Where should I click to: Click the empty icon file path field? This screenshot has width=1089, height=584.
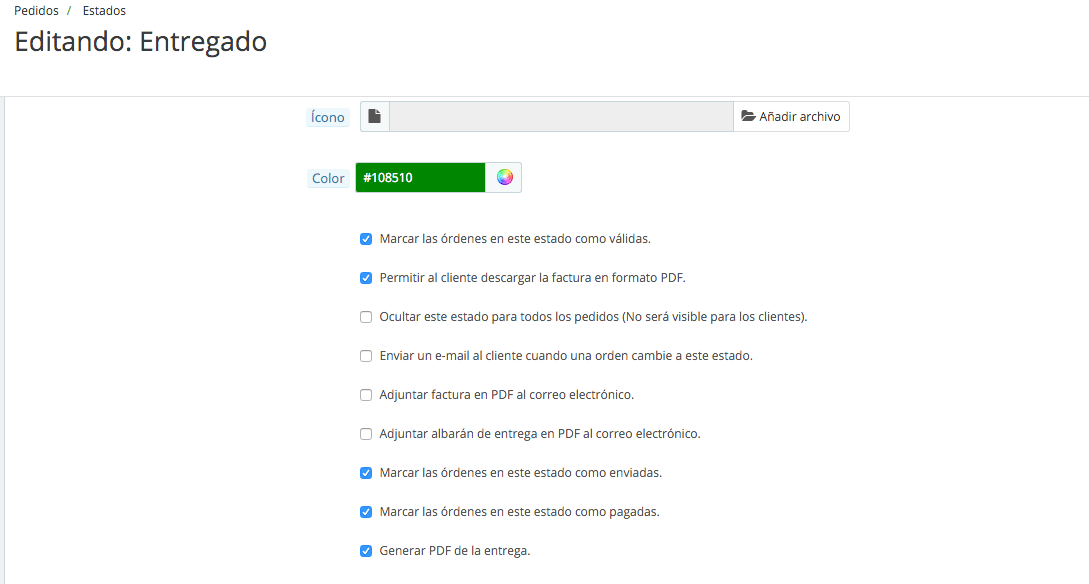pos(561,117)
